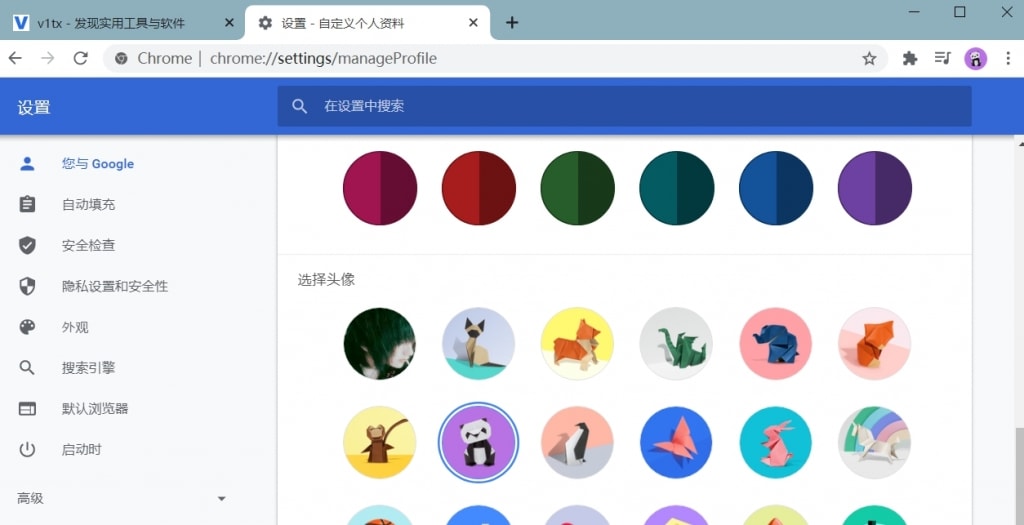Screen dimensions: 1024x525
Task: Pick the purple theme color
Action: point(874,188)
